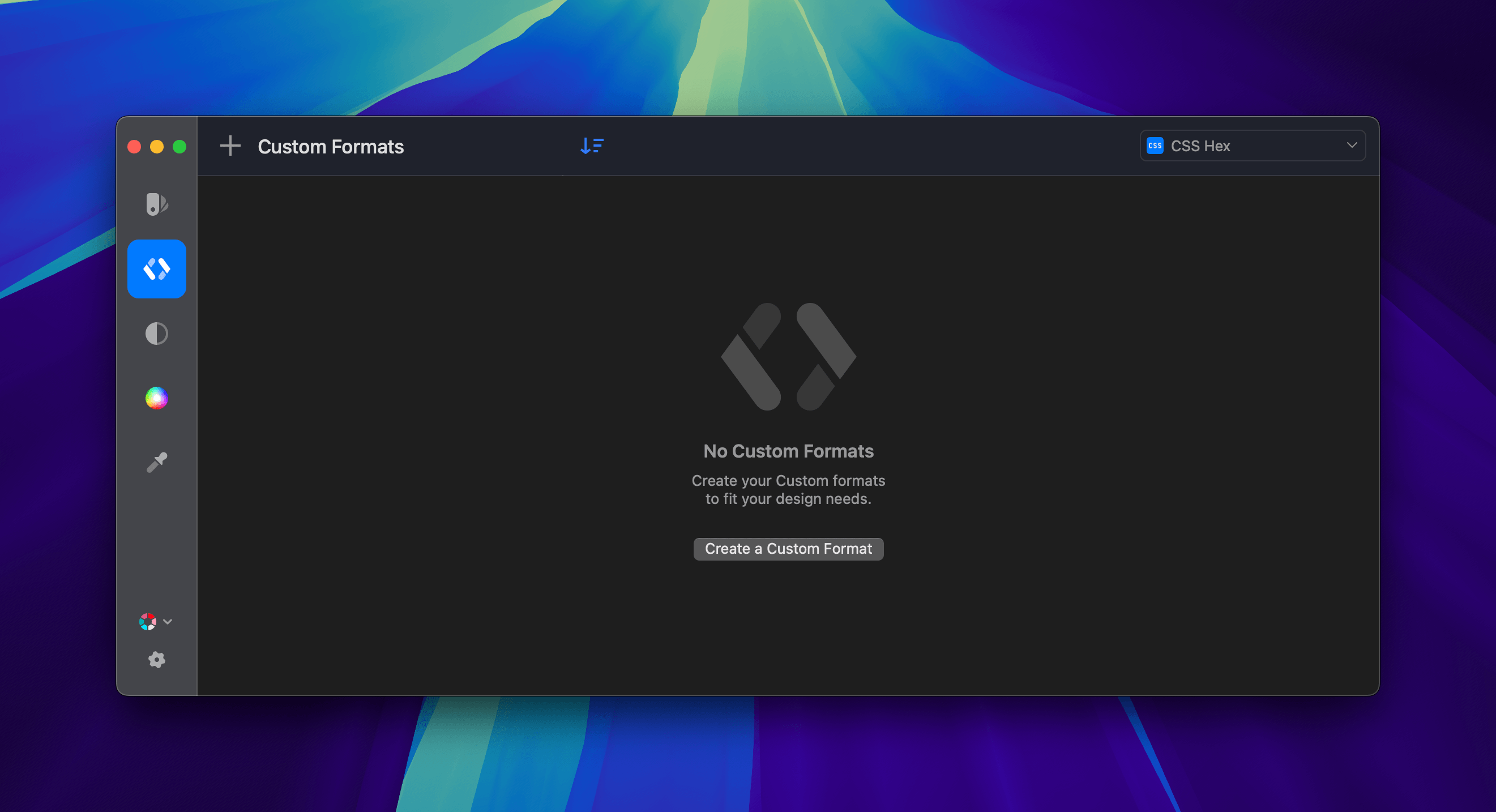The image size is (1496, 812).
Task: Open the rainbow color wheel section
Action: (156, 398)
